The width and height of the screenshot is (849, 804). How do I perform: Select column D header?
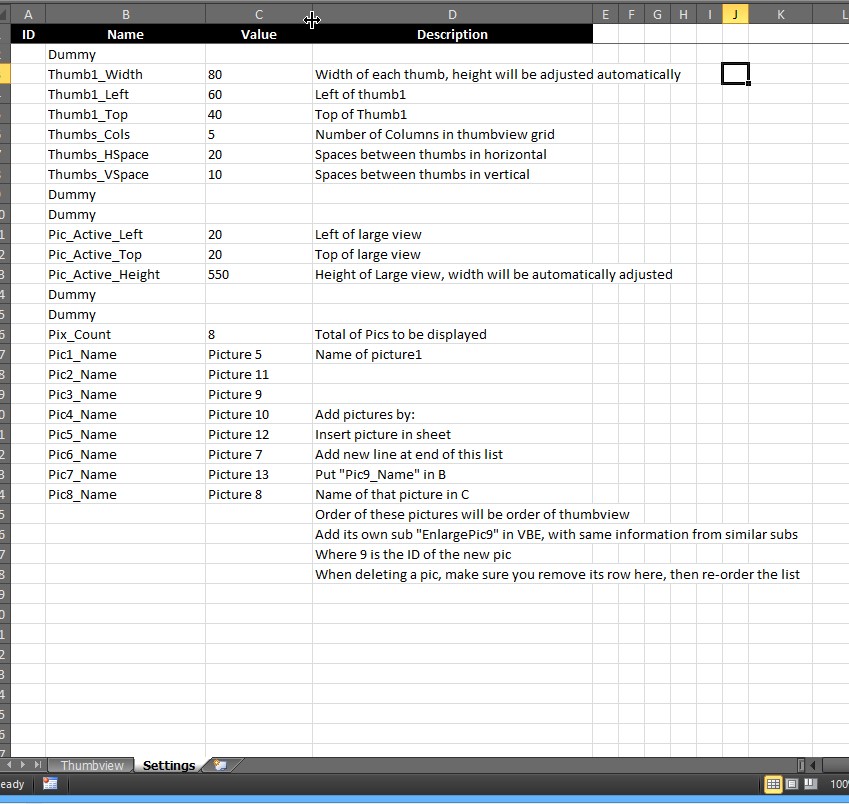point(452,15)
